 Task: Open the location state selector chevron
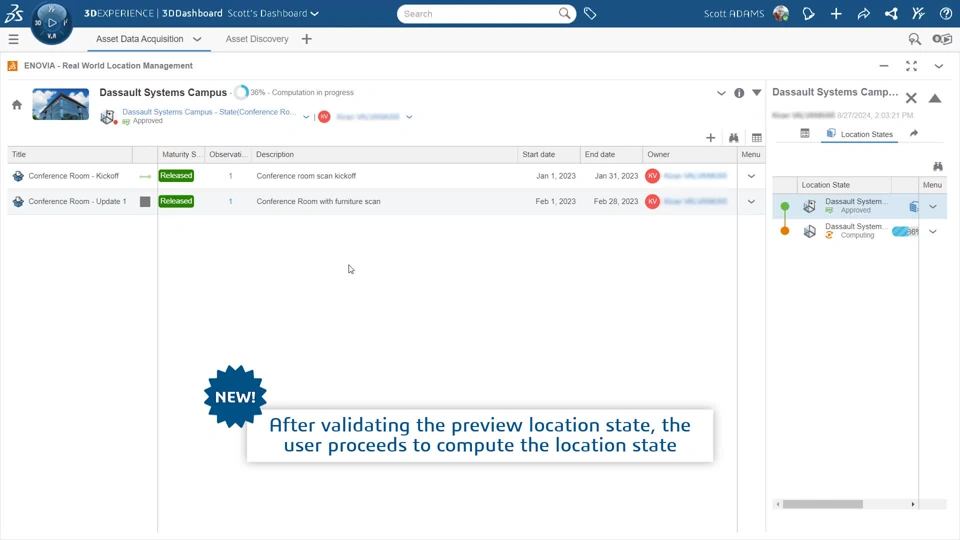pos(306,117)
